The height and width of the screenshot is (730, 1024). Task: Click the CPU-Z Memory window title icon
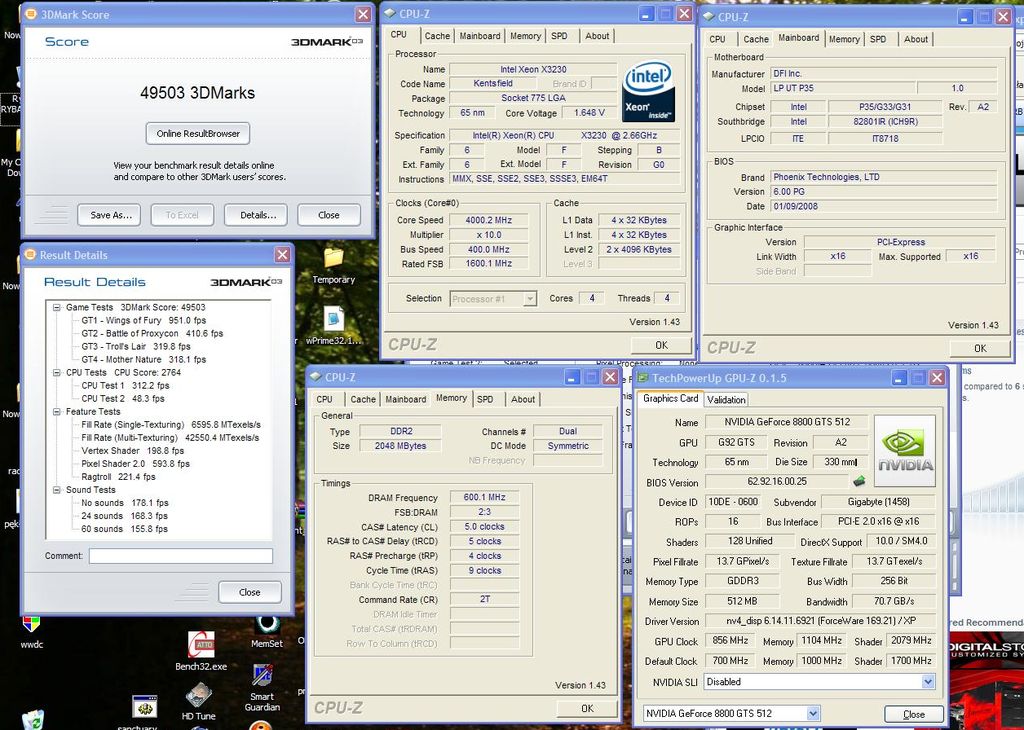[x=315, y=377]
